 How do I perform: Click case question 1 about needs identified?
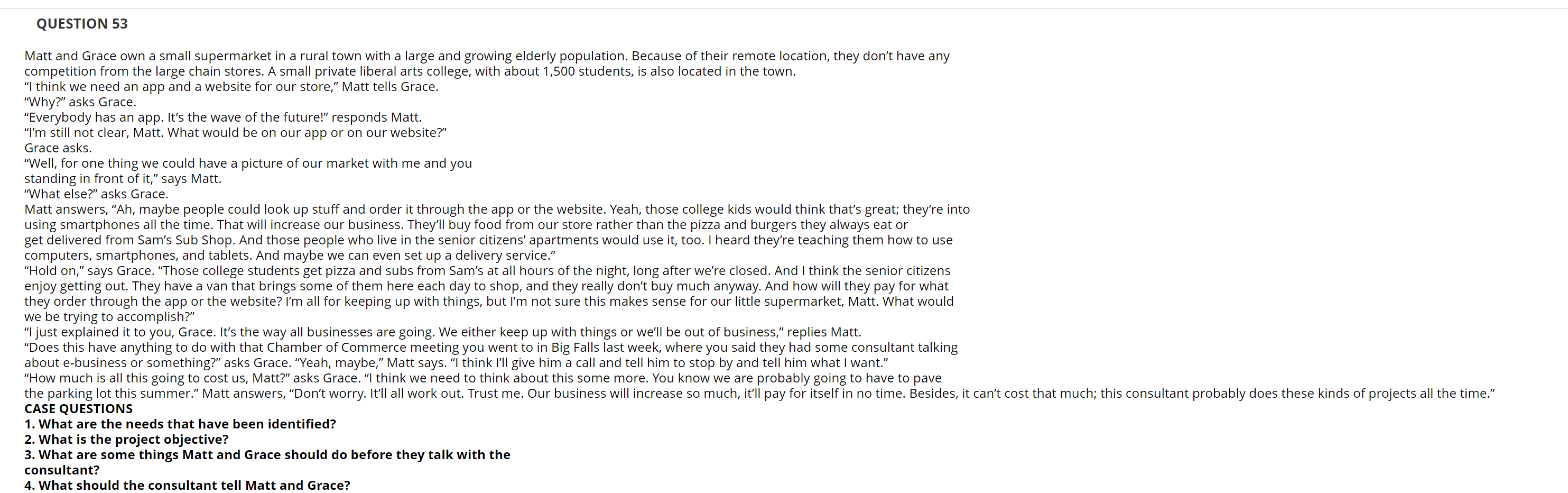tap(180, 424)
